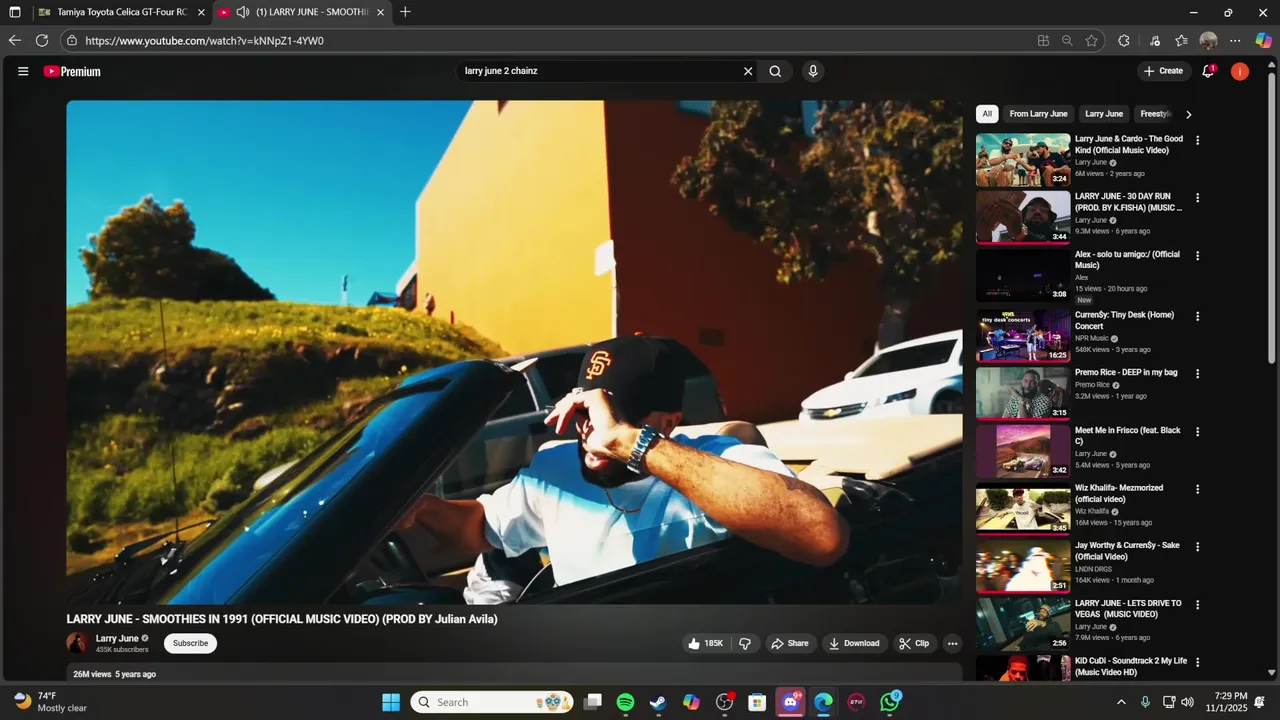Click the Share button
1280x720 pixels.
pyautogui.click(x=789, y=643)
